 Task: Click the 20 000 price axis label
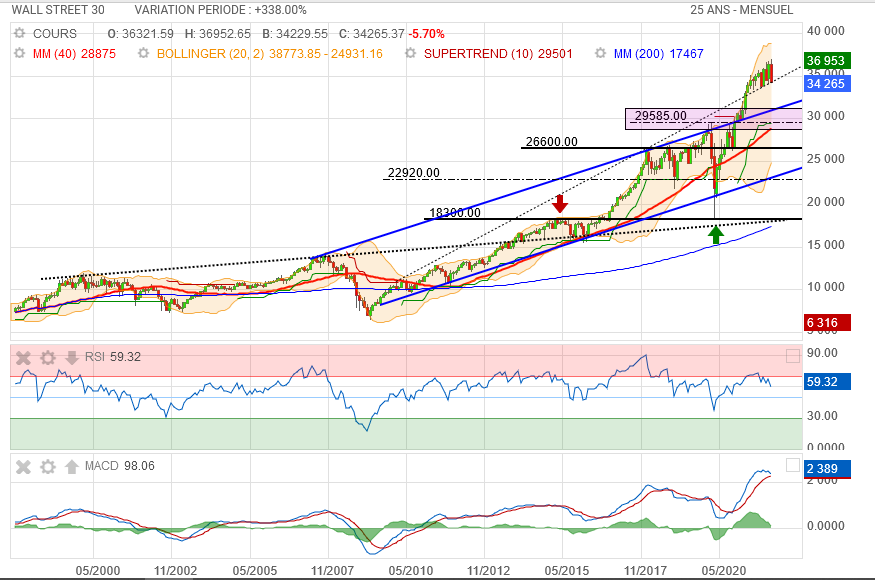[x=825, y=202]
